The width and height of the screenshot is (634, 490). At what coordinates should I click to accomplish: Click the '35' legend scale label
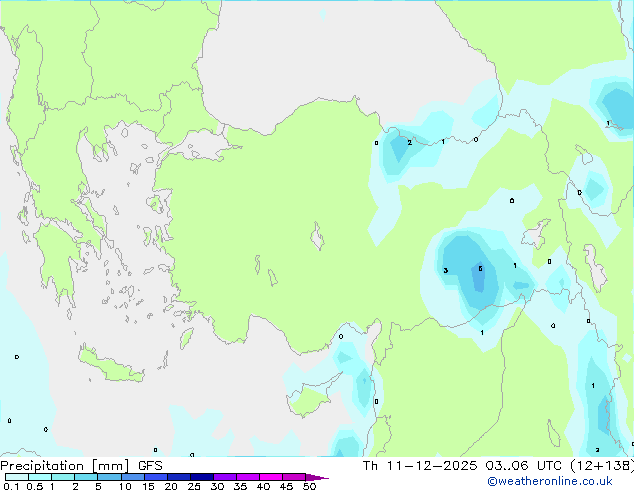tap(240, 486)
